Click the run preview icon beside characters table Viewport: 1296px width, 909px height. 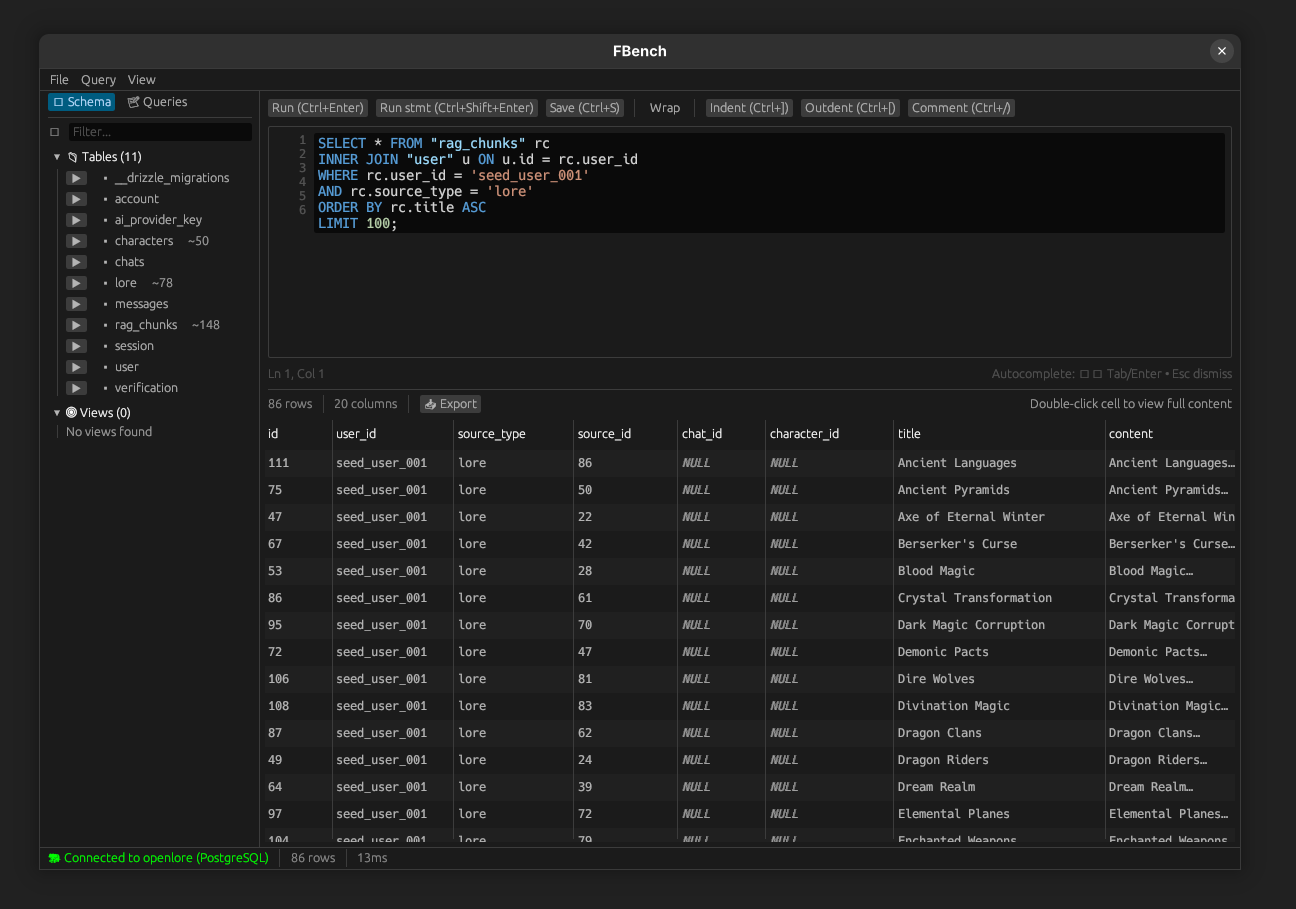coord(76,240)
